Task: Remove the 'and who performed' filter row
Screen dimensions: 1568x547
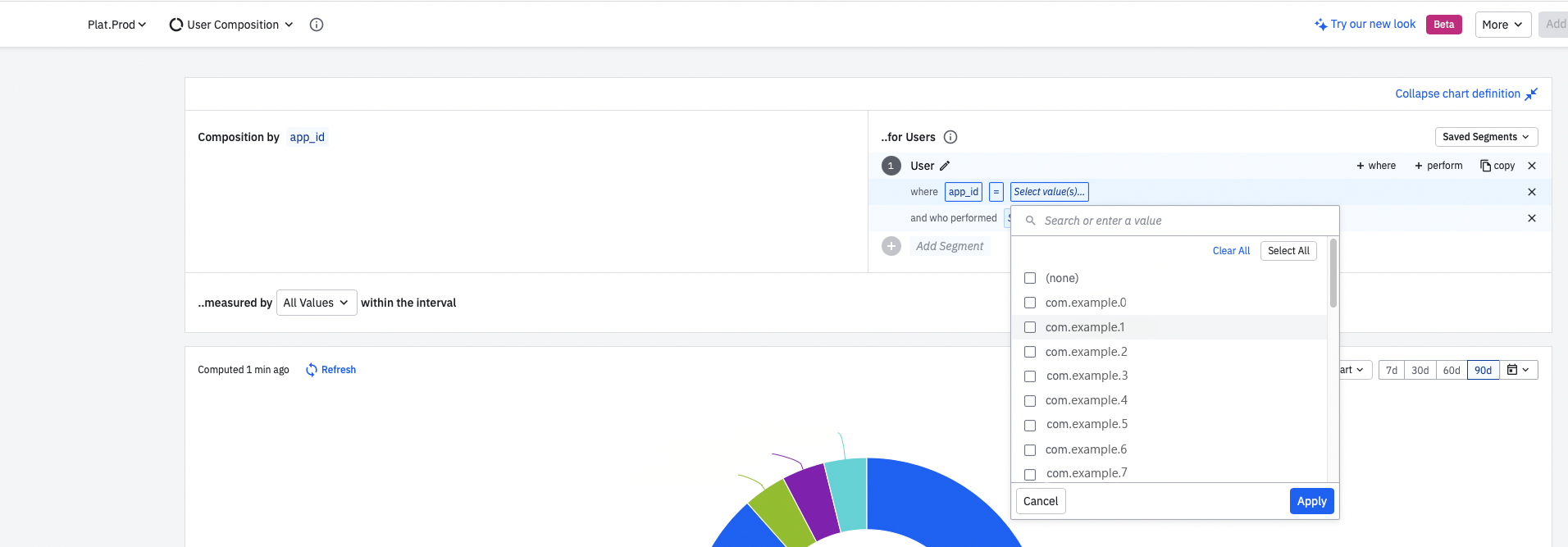Action: (x=1532, y=218)
